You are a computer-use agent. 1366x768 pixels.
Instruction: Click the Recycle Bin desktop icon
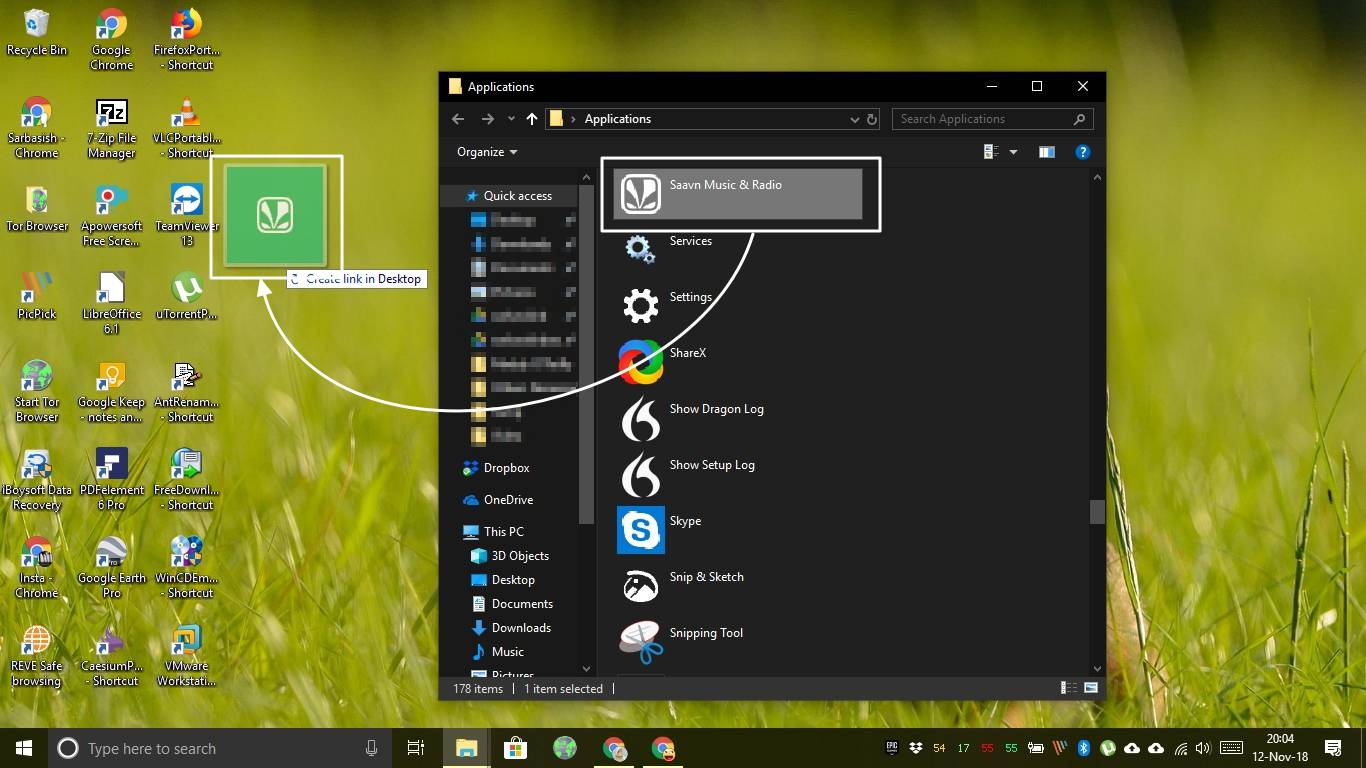[x=37, y=33]
